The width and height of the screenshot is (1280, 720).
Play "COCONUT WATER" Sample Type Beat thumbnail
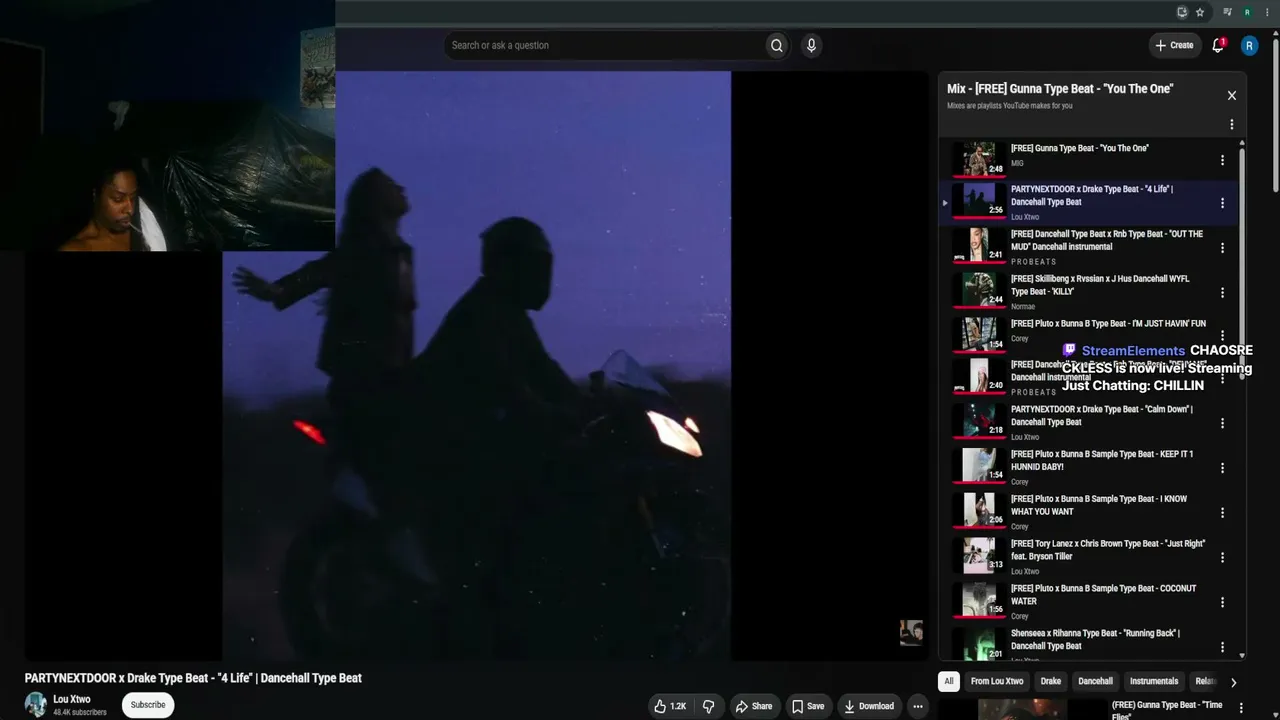(x=978, y=600)
